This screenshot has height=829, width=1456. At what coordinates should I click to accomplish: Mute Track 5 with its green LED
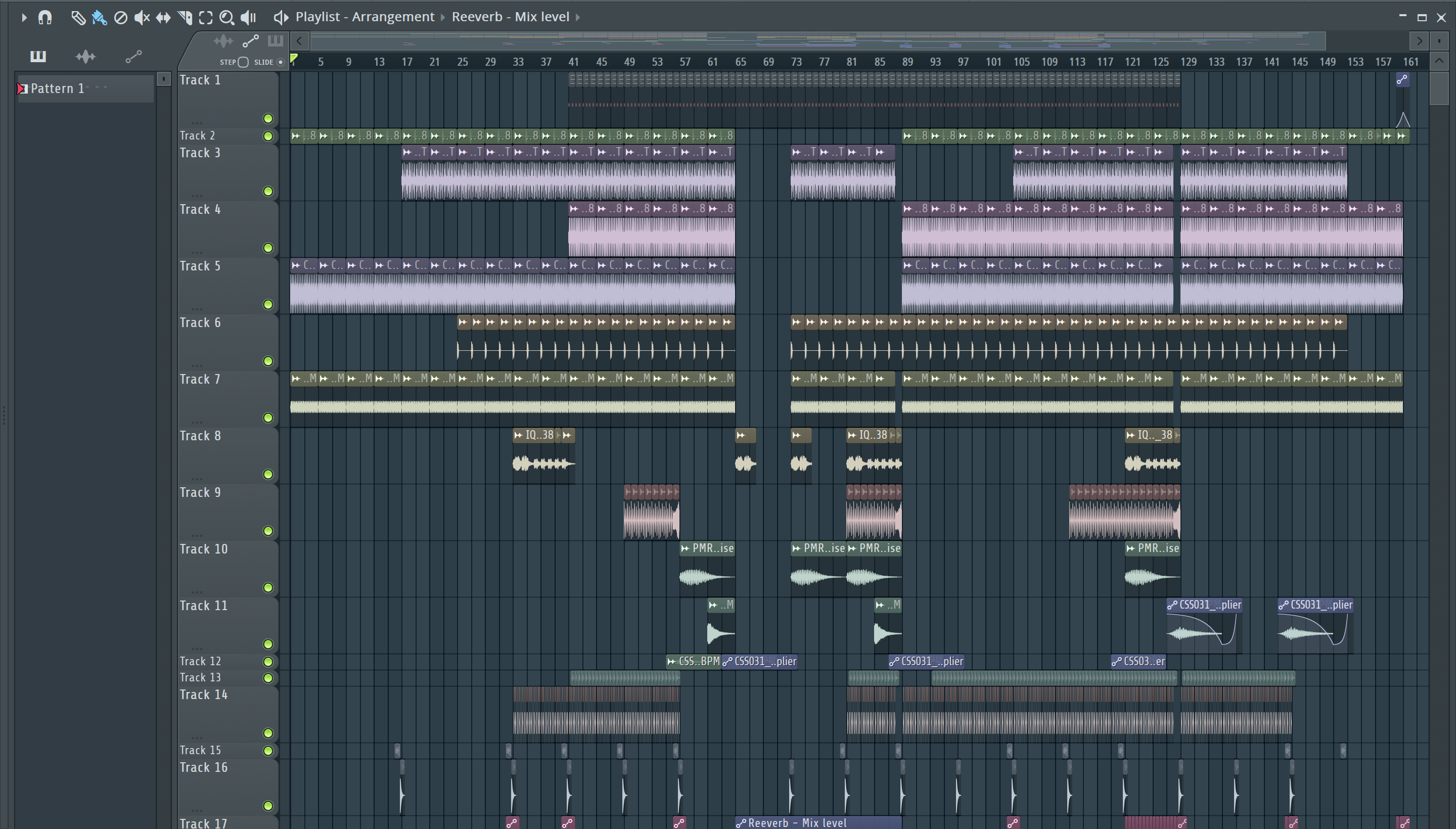[x=267, y=305]
